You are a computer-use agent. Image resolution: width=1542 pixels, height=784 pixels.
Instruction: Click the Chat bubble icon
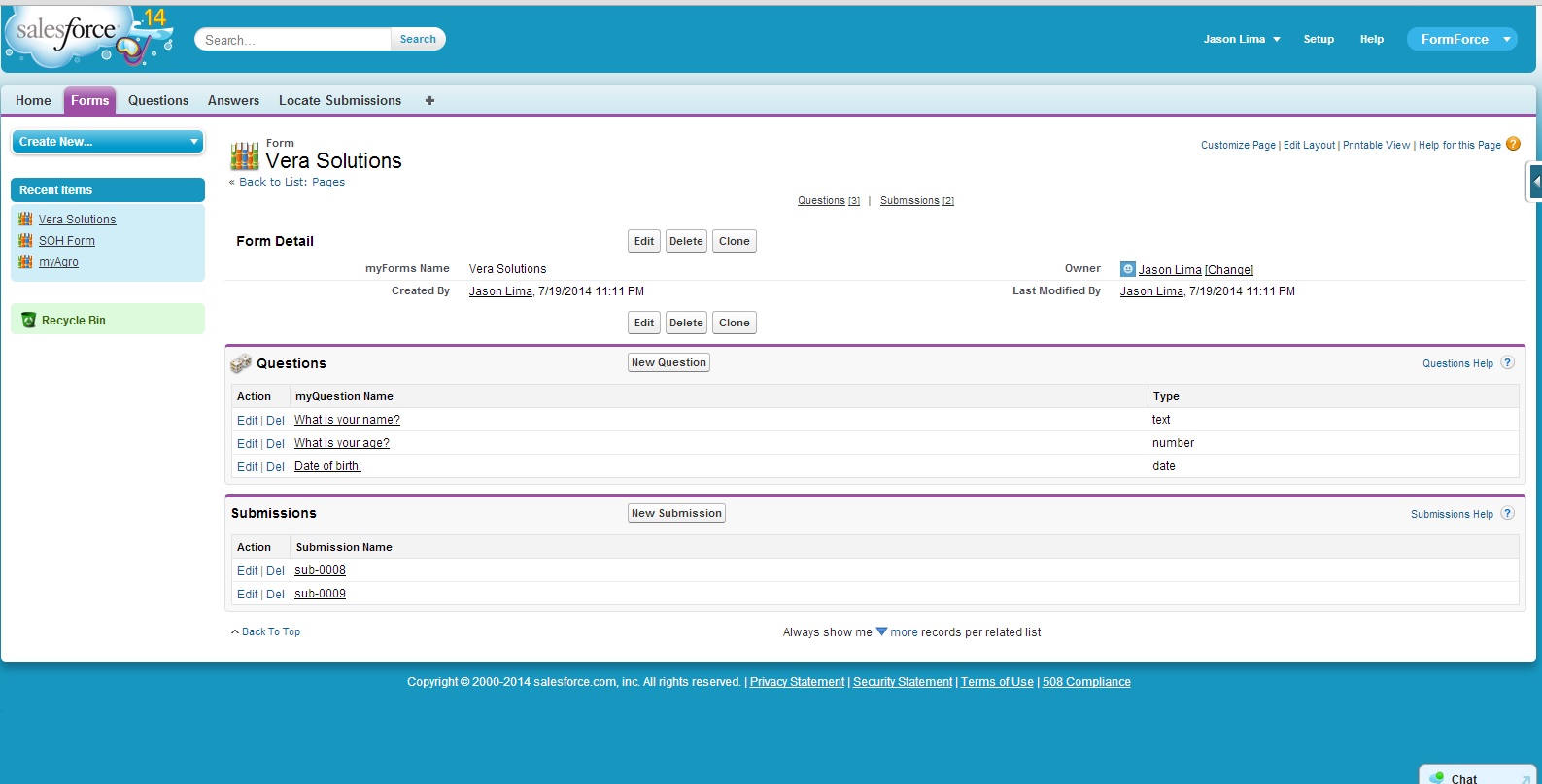[1437, 778]
